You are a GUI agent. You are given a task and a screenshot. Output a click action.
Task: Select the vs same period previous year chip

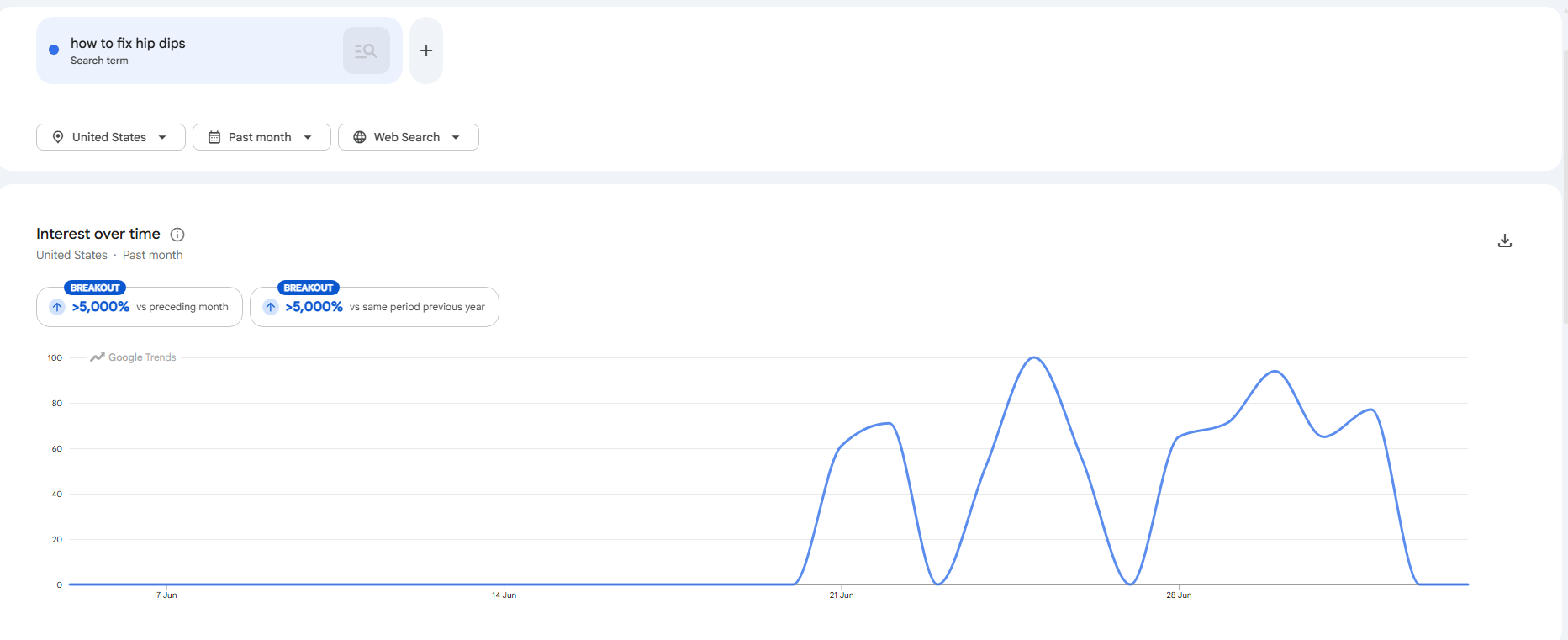(x=374, y=307)
